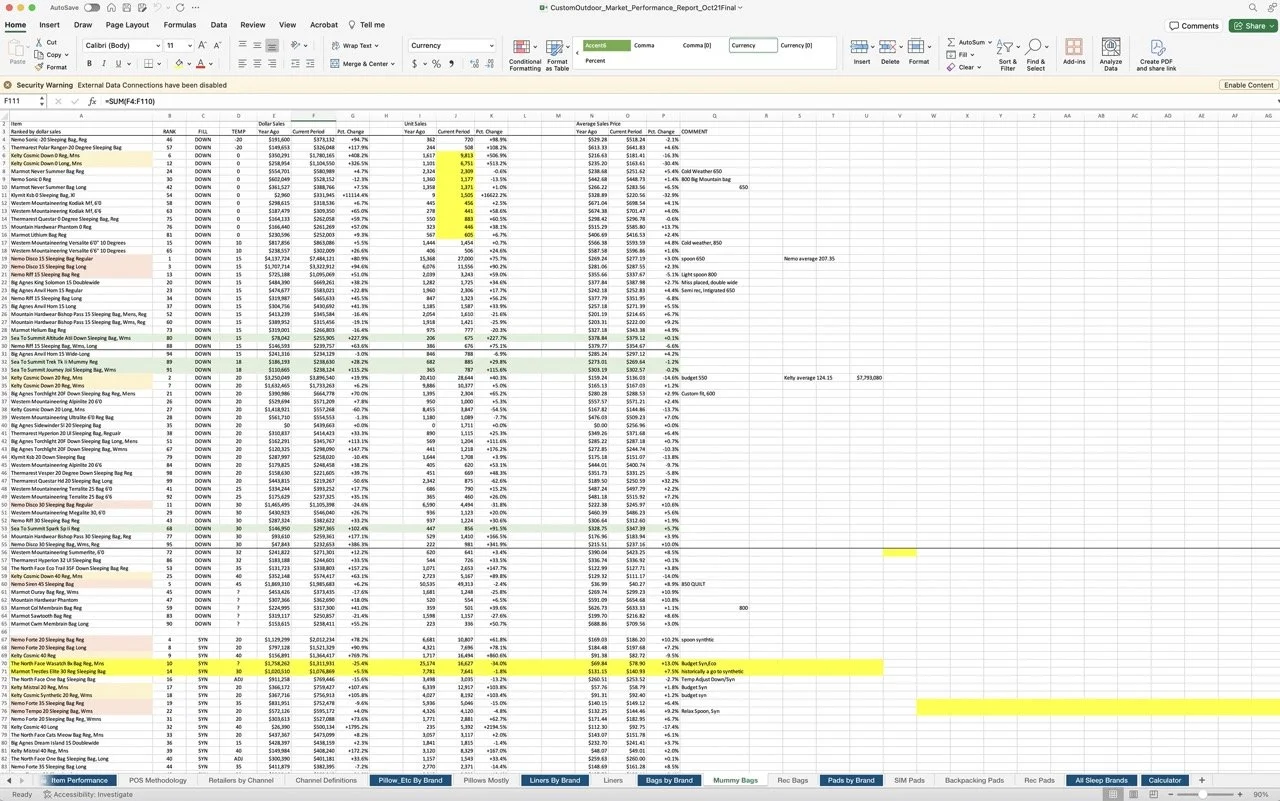
Task: Open the Comments button
Action: [1194, 26]
